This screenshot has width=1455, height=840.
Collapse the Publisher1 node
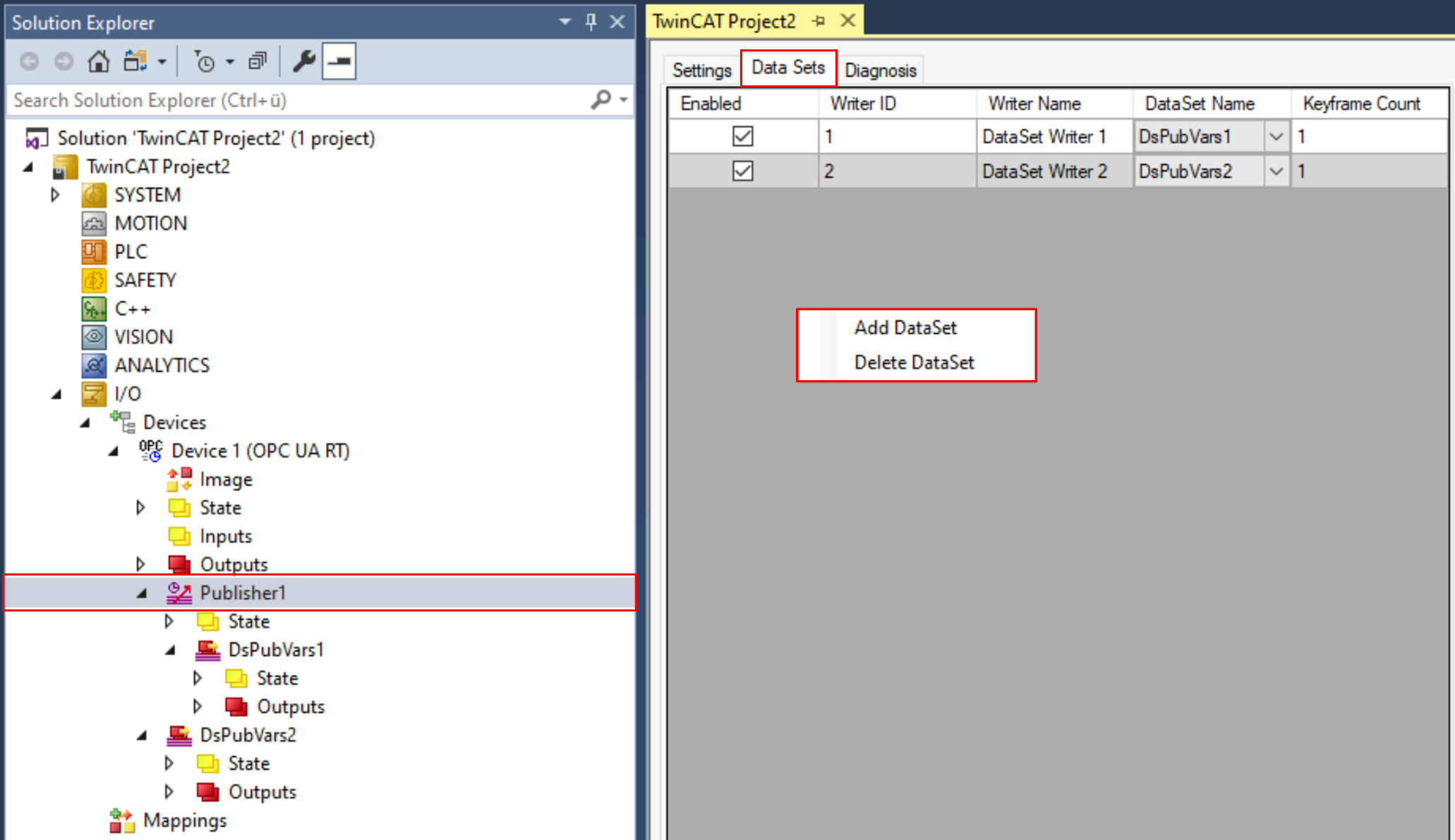coord(142,594)
